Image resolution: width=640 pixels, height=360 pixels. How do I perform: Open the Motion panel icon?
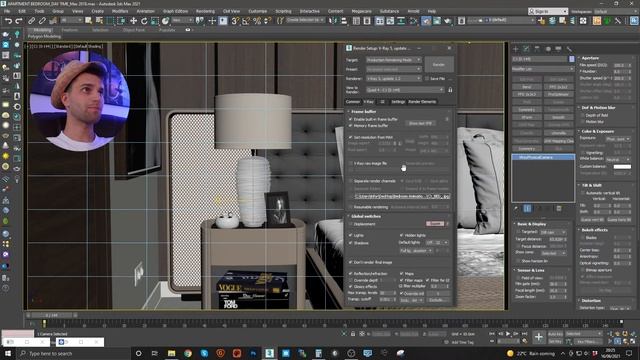[548, 49]
